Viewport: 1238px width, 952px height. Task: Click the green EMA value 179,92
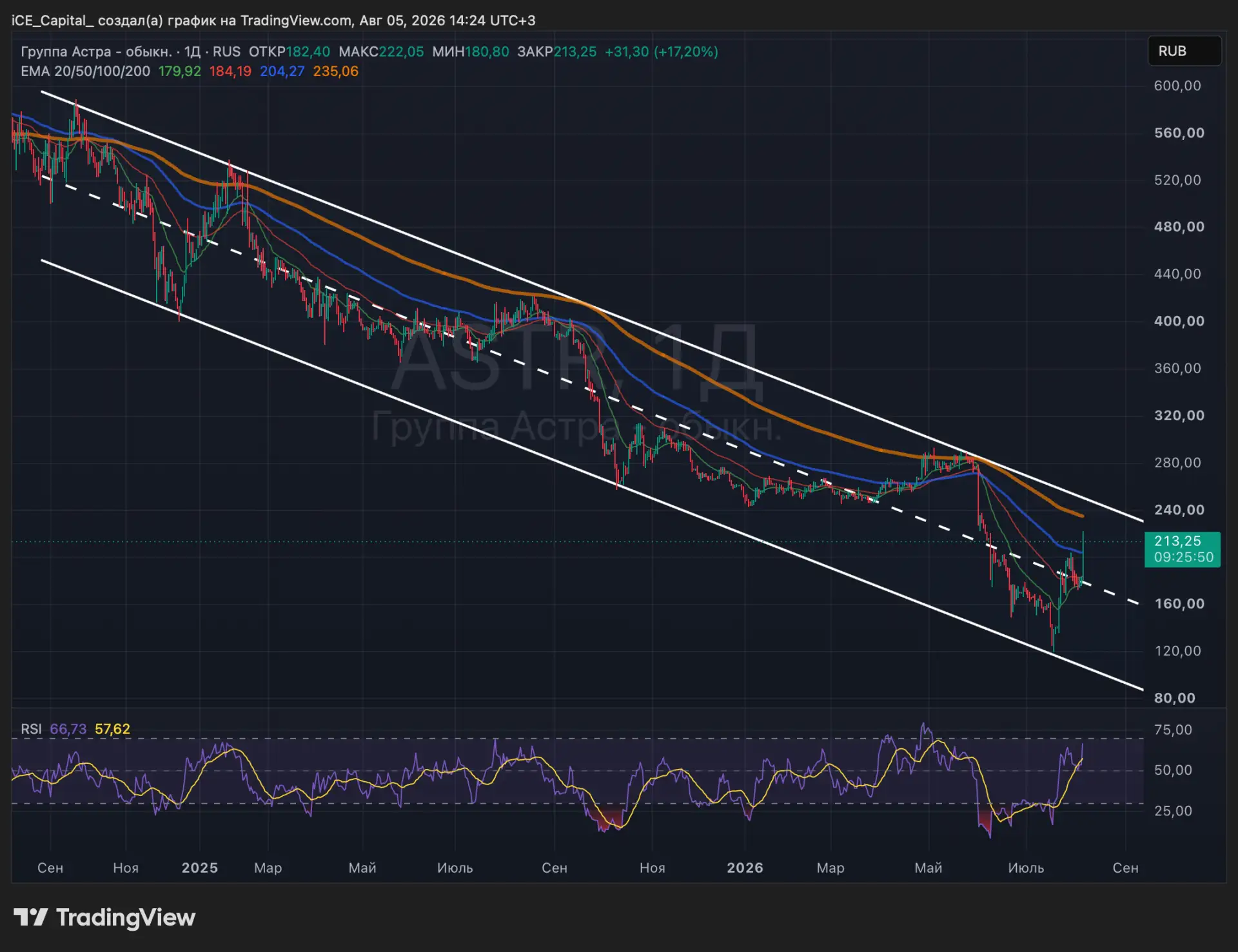pyautogui.click(x=180, y=71)
